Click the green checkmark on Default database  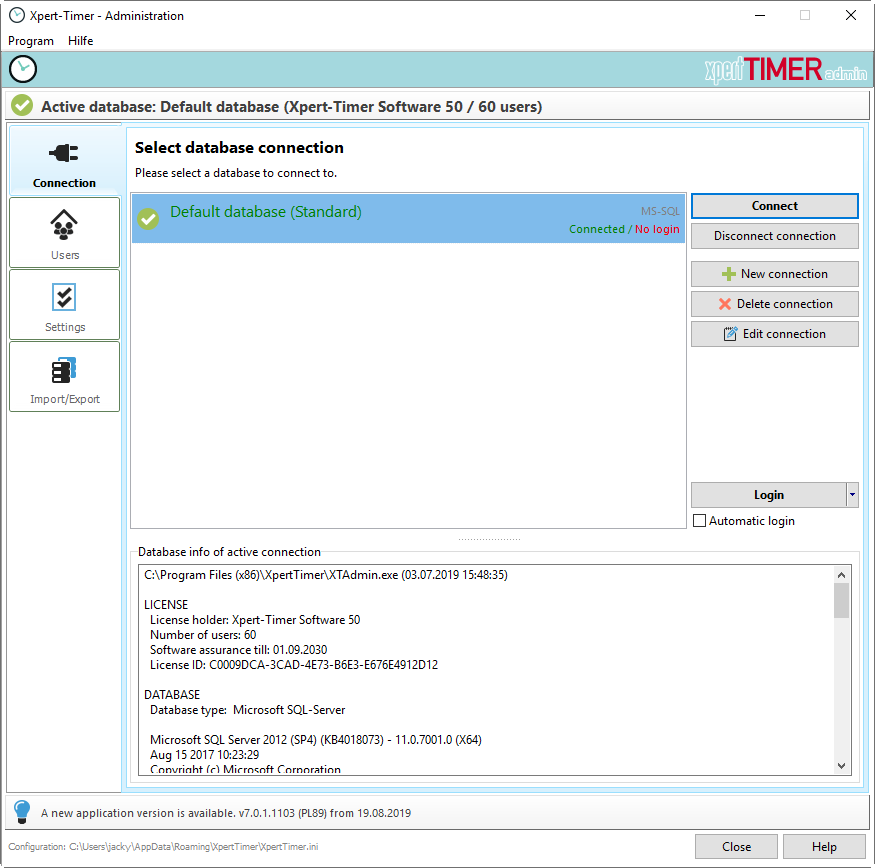pos(148,218)
